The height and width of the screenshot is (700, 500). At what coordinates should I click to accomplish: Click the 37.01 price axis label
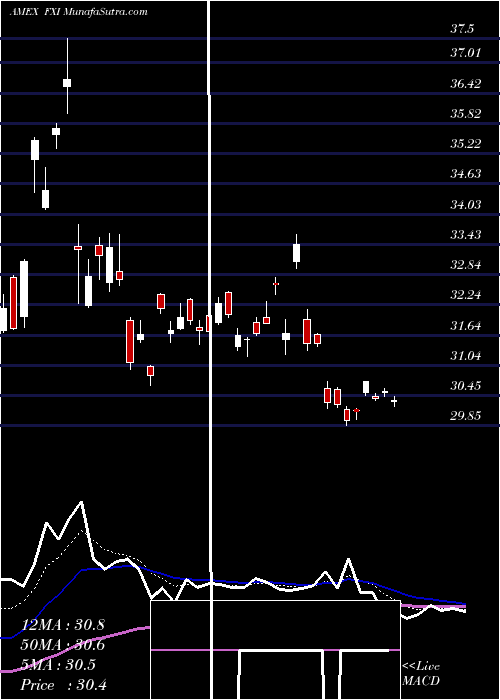coord(465,53)
